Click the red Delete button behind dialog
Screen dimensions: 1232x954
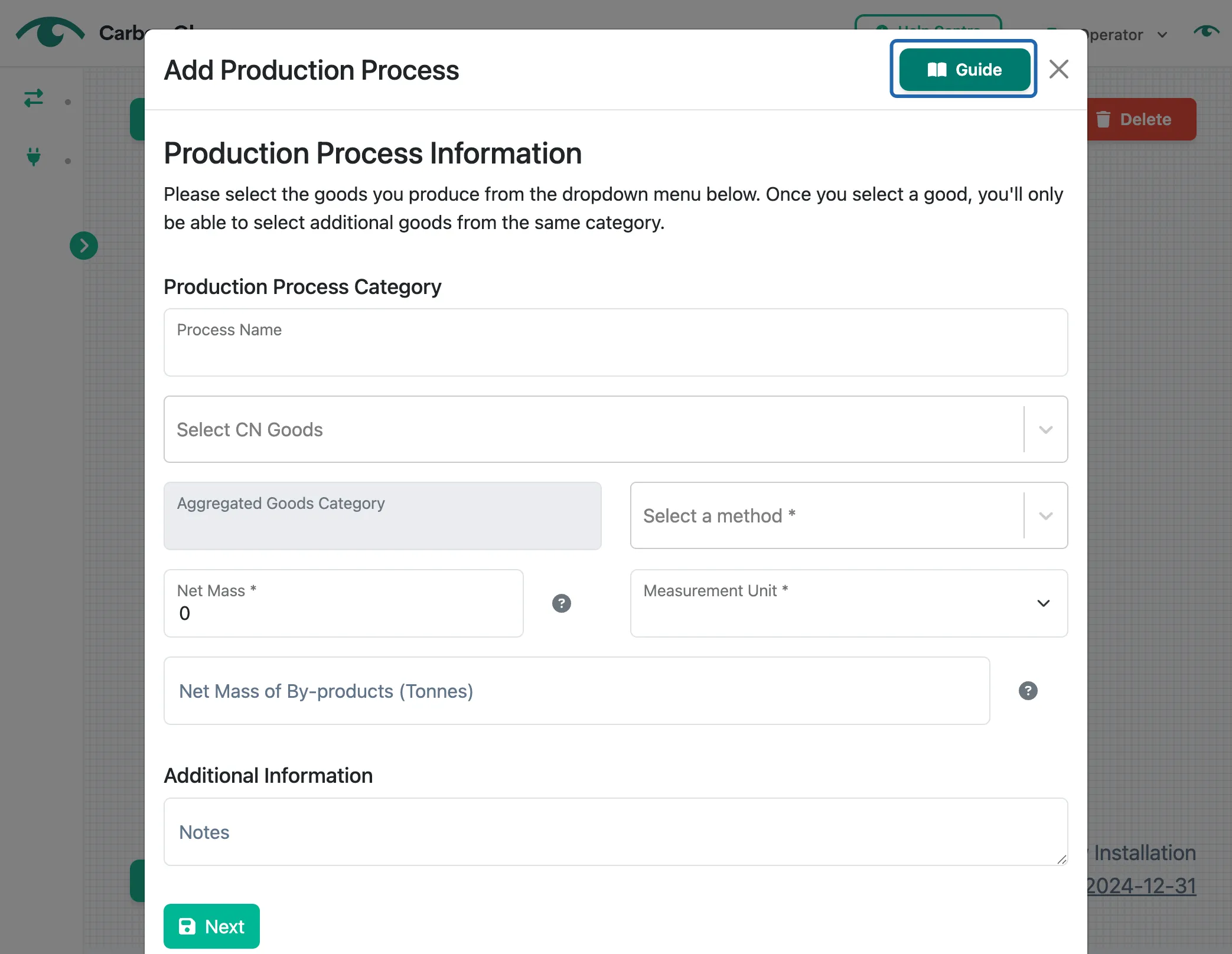[x=1141, y=119]
